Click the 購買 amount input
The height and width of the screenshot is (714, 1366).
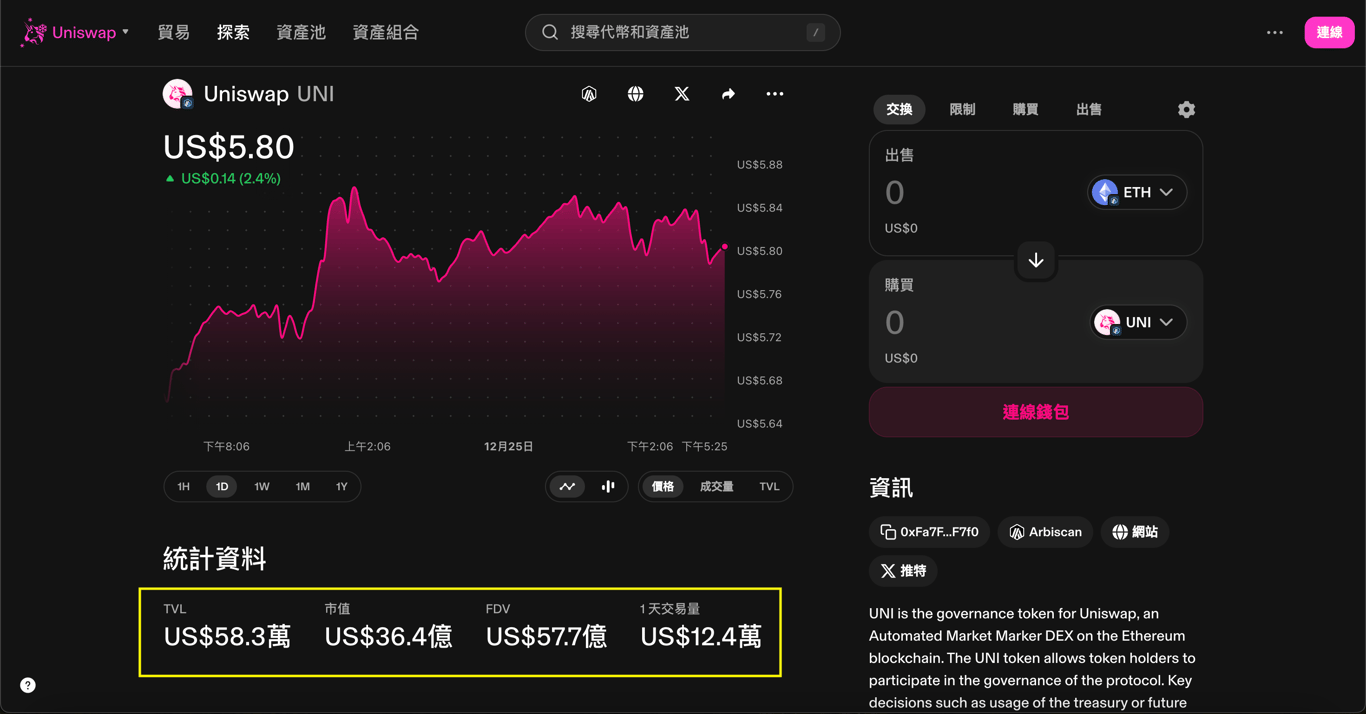[980, 322]
